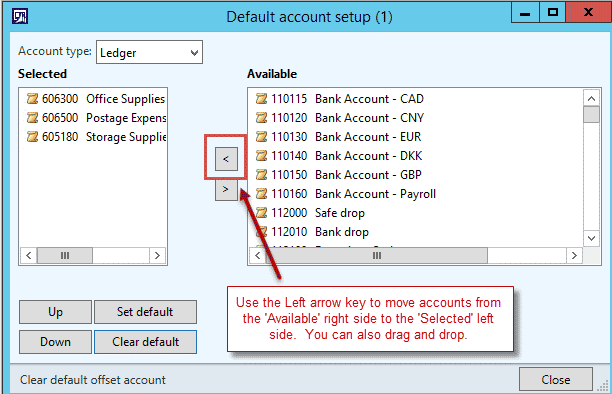Click the Set default button
The height and width of the screenshot is (394, 612).
tap(145, 312)
